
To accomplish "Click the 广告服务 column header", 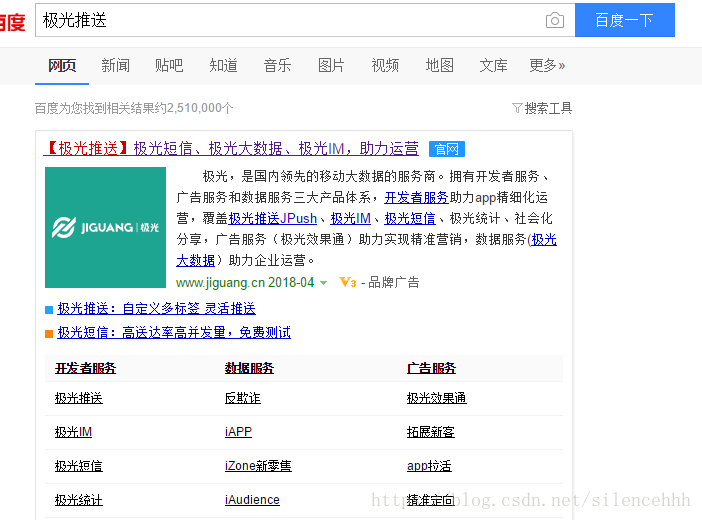I will point(431,368).
